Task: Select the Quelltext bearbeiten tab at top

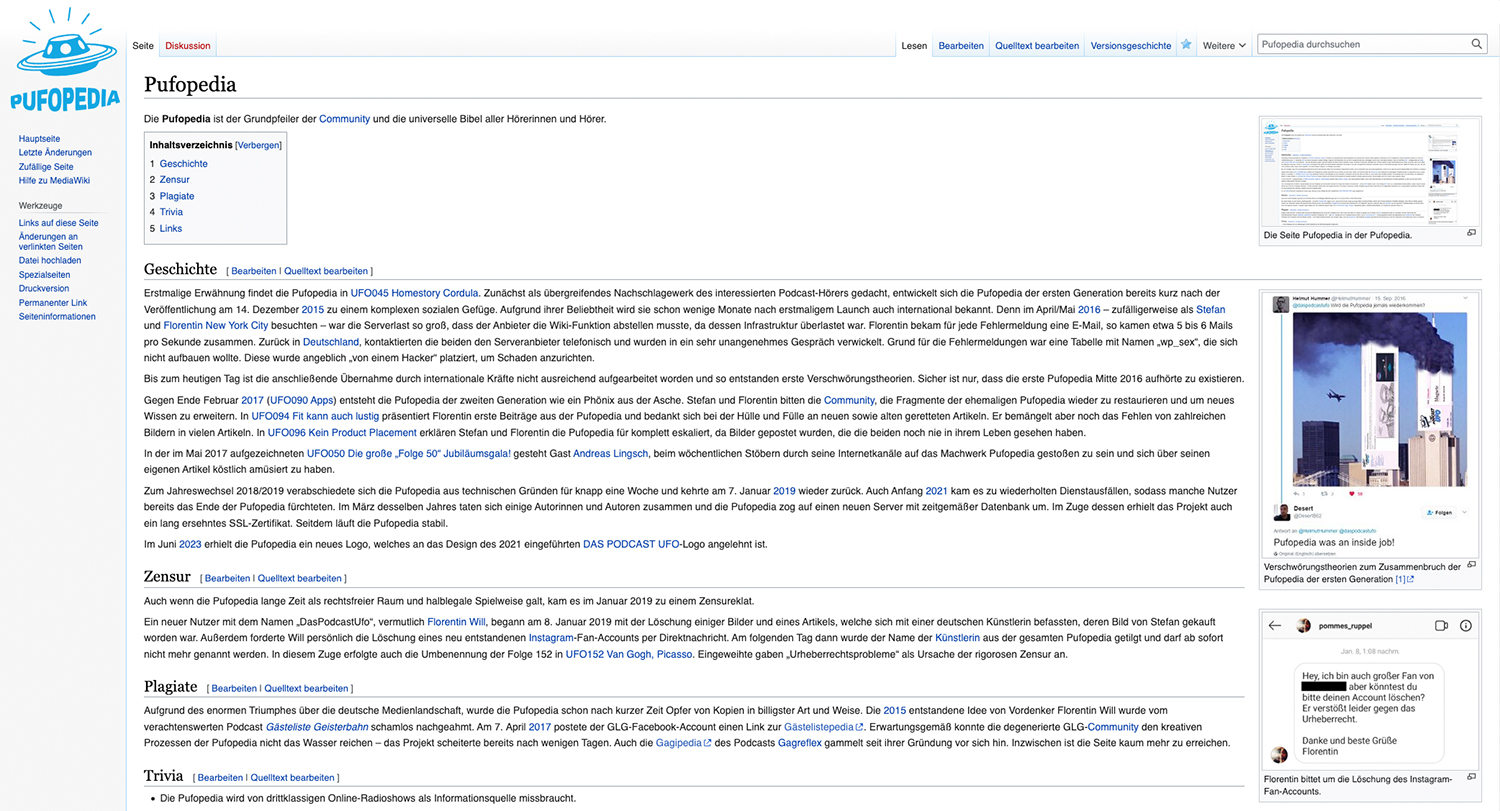Action: coord(1036,46)
